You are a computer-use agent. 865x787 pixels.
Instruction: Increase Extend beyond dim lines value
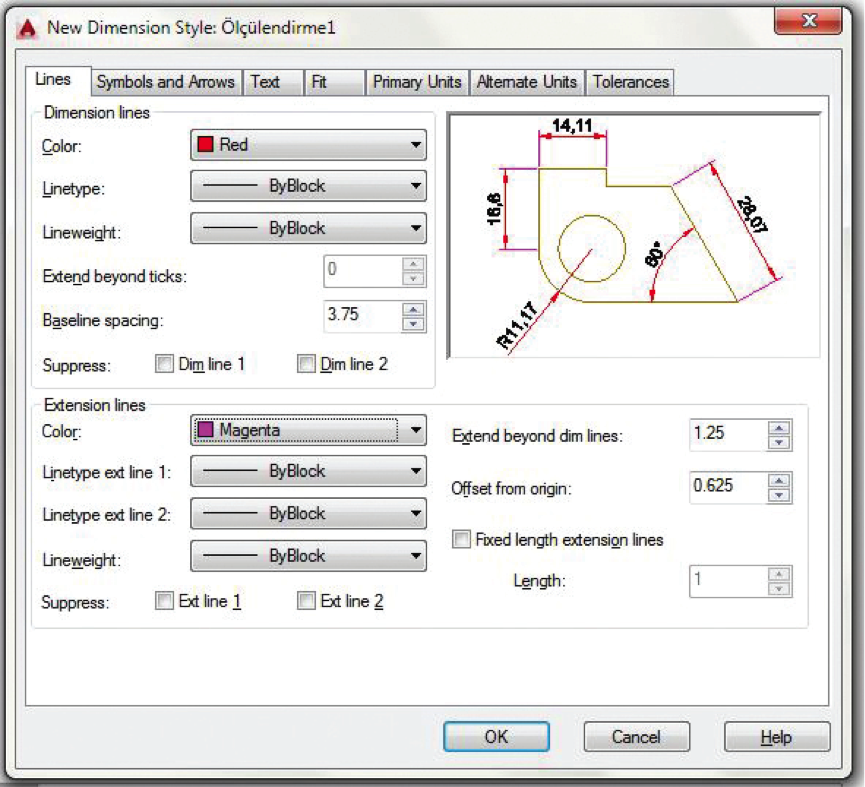(x=780, y=428)
